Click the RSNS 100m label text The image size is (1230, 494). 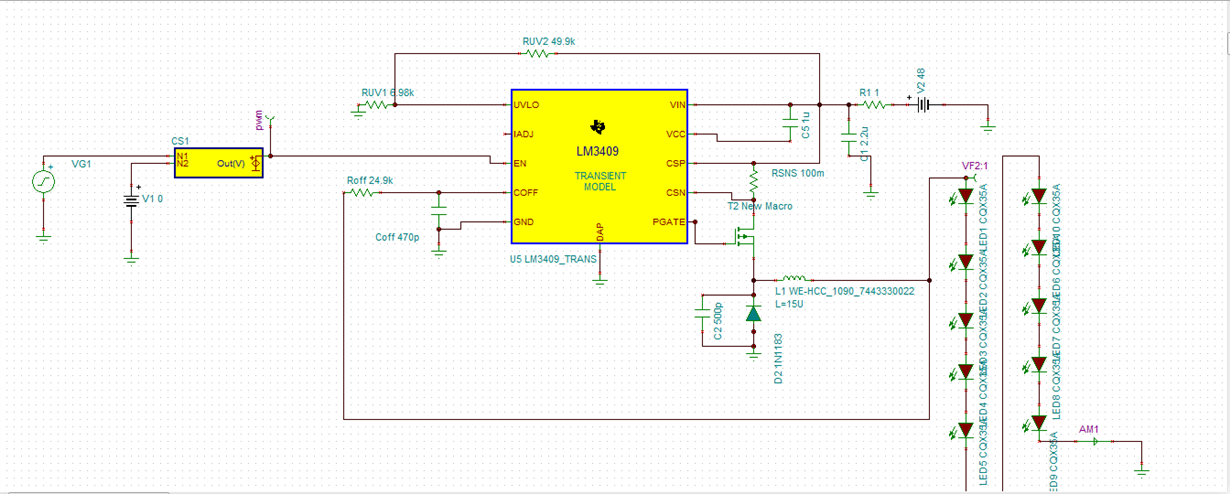tap(798, 173)
